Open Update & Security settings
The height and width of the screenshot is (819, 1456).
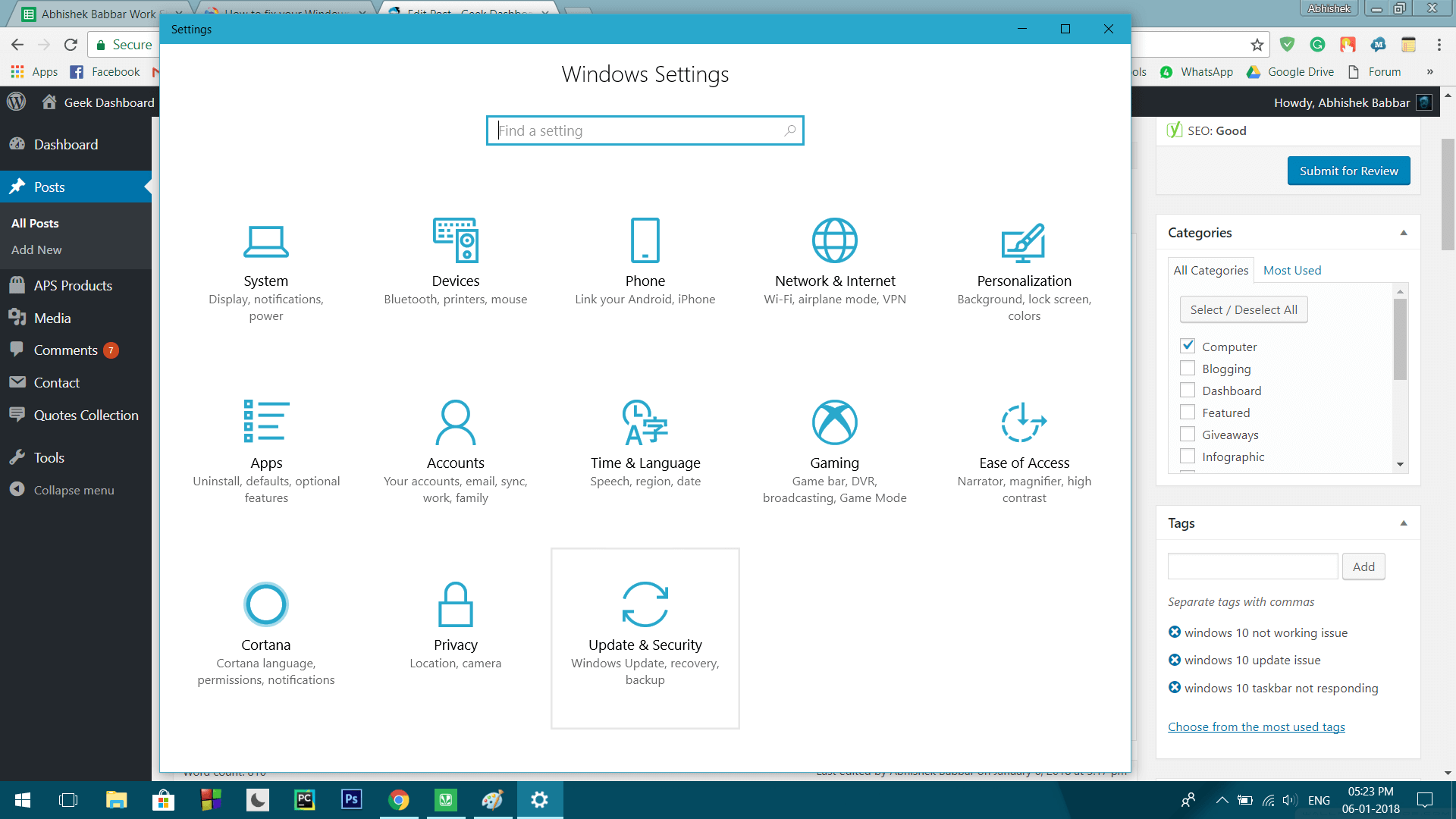pos(645,637)
